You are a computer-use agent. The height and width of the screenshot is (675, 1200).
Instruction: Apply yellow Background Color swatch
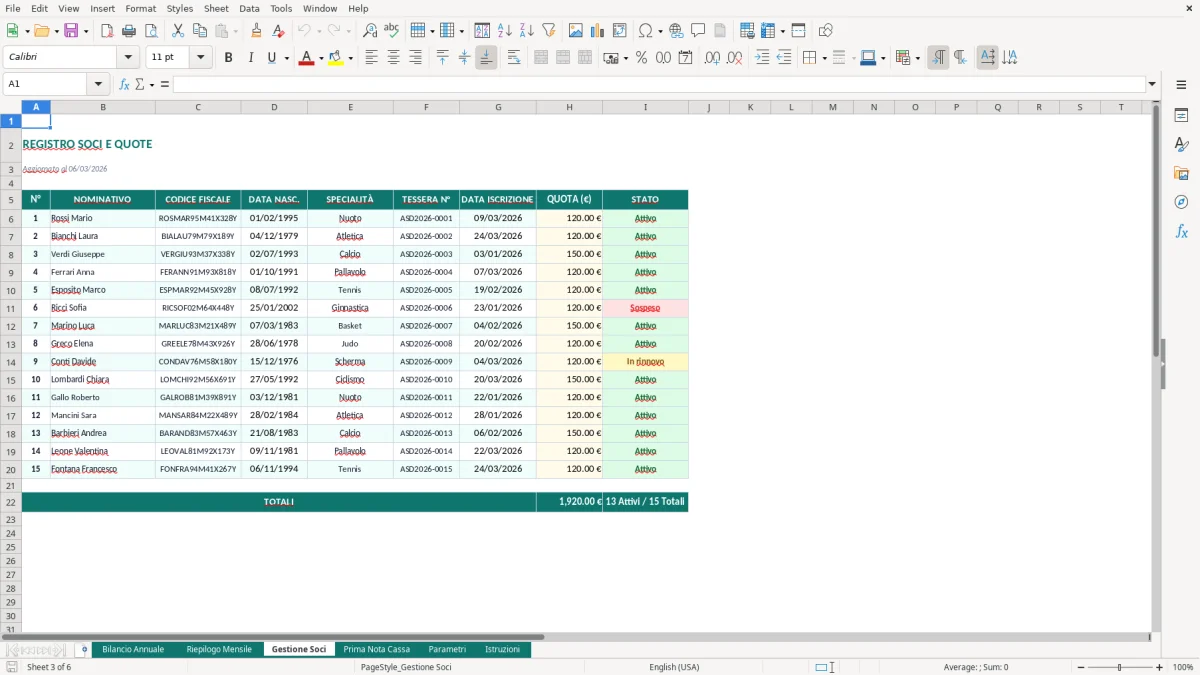point(335,58)
